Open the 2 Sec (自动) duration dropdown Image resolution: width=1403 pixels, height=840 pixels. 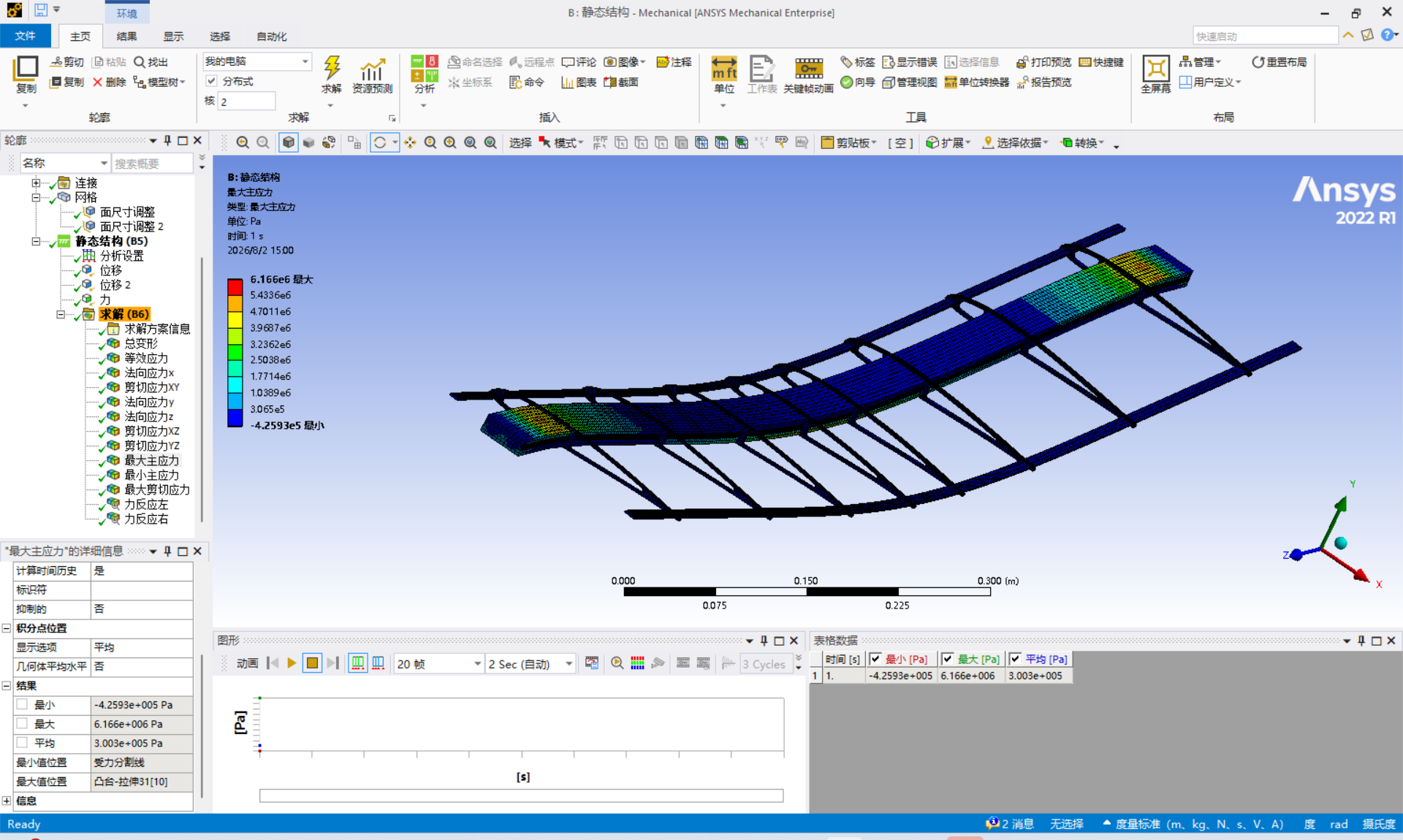[531, 663]
